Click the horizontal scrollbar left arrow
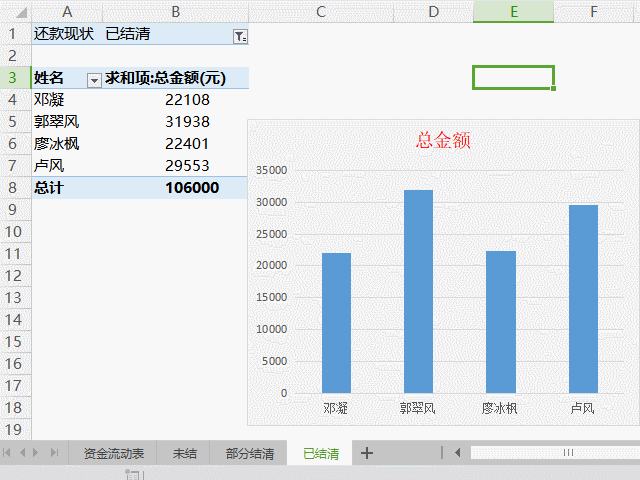The width and height of the screenshot is (640, 480). click(x=458, y=453)
